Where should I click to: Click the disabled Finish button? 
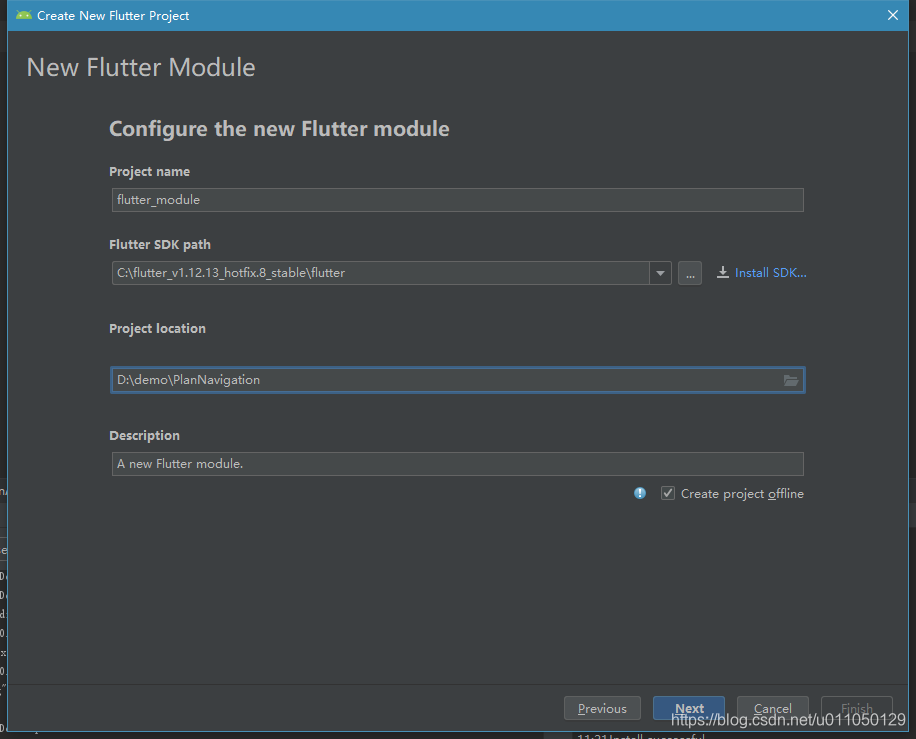(x=856, y=708)
